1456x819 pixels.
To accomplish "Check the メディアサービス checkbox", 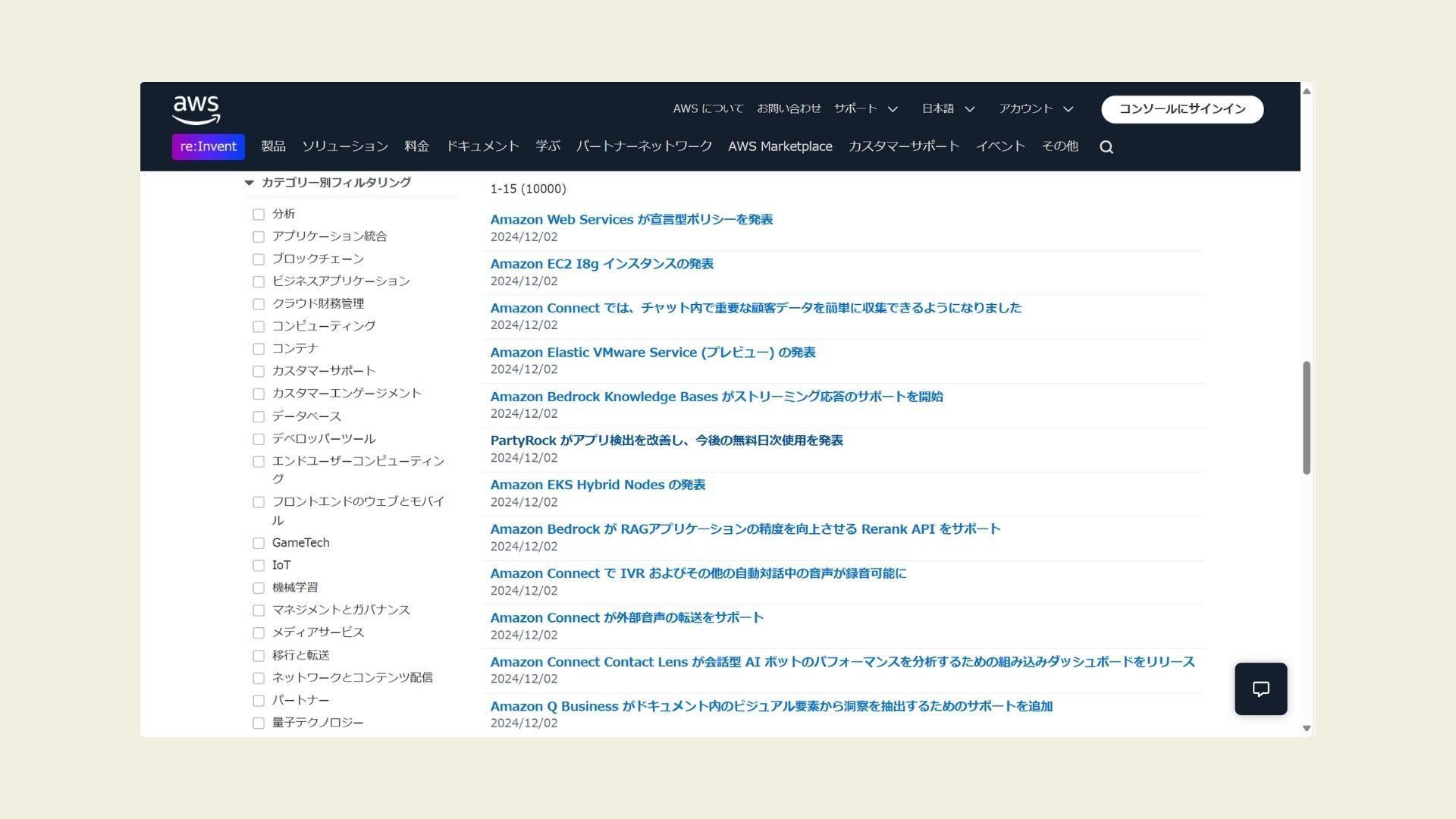I will click(x=259, y=633).
